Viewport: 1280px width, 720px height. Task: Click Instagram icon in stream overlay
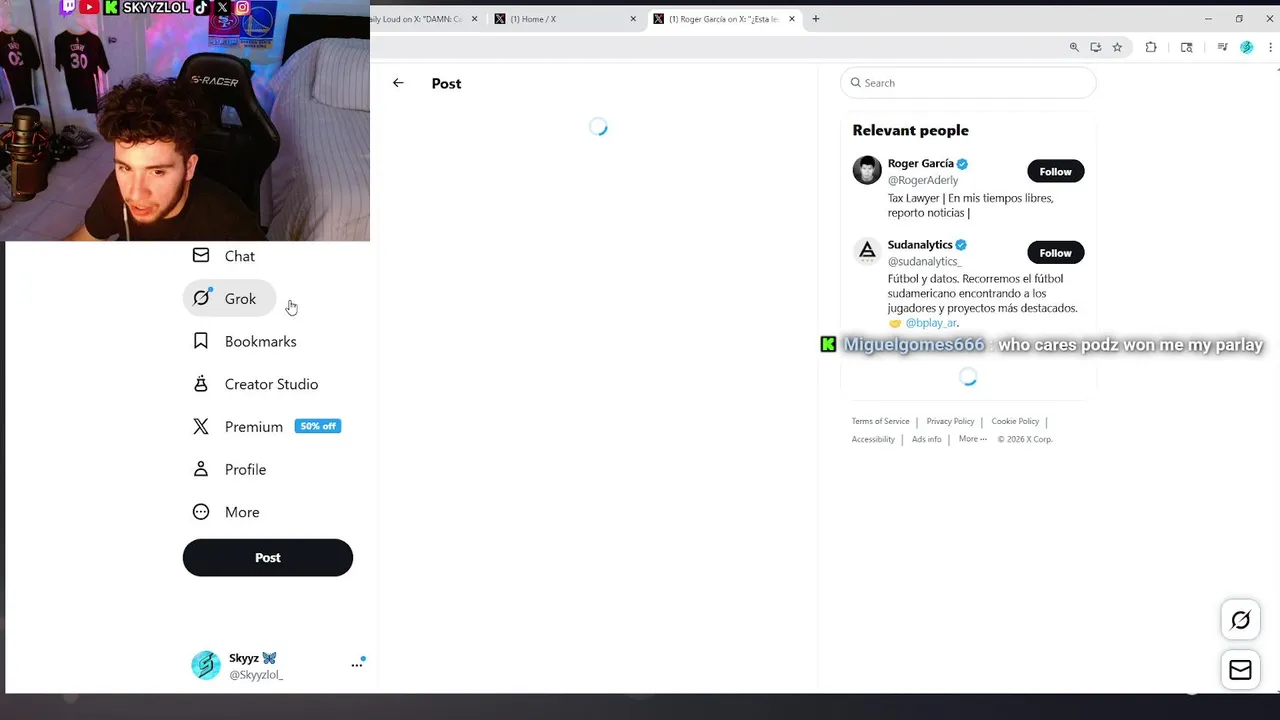click(242, 7)
